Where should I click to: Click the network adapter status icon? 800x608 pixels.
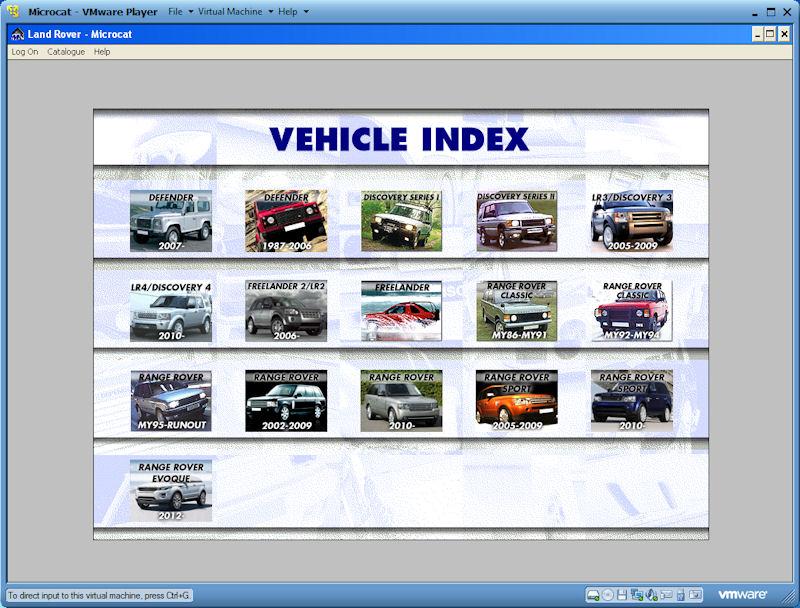637,595
